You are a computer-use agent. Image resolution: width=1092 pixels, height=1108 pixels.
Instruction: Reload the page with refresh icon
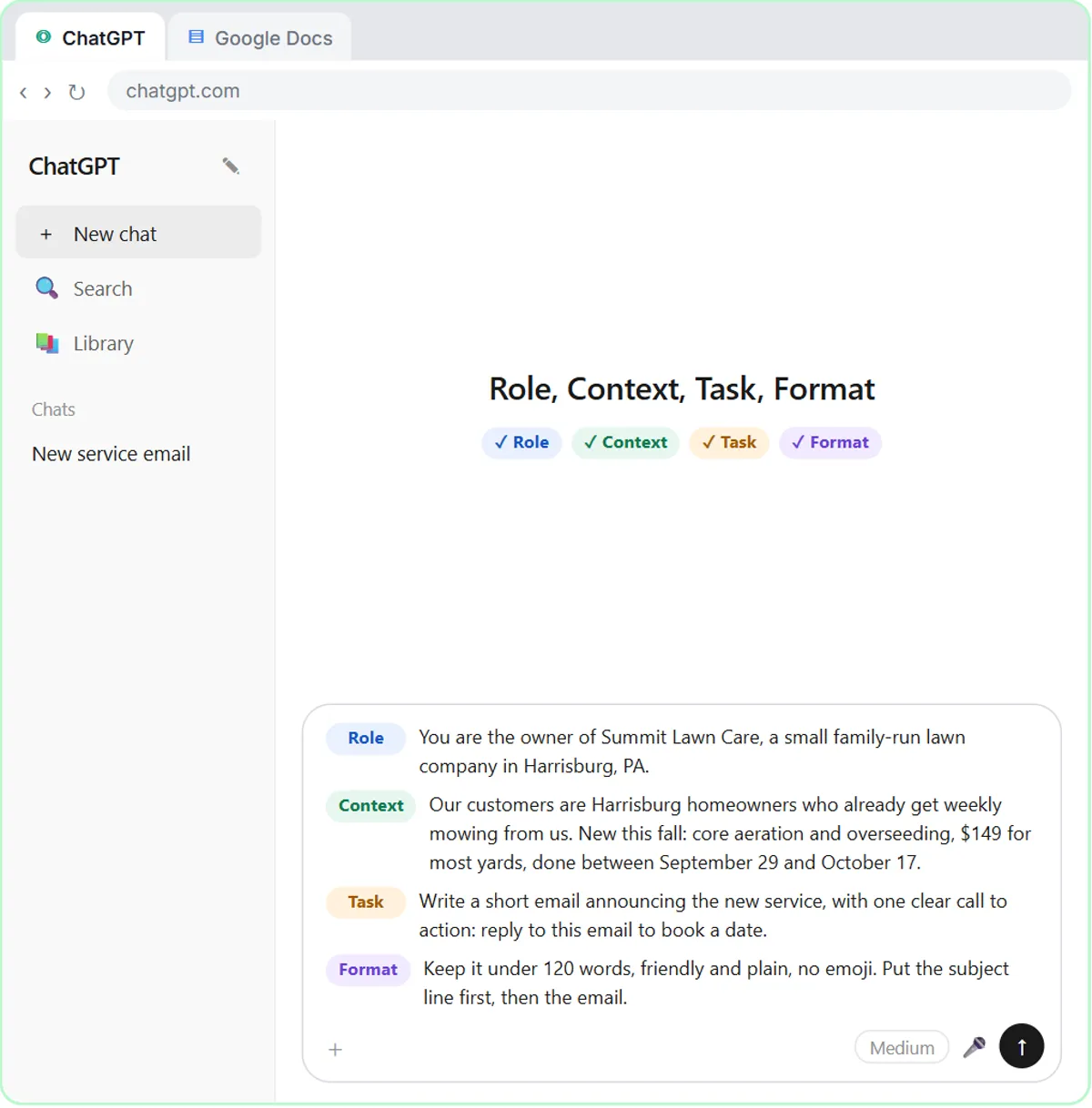tap(76, 92)
